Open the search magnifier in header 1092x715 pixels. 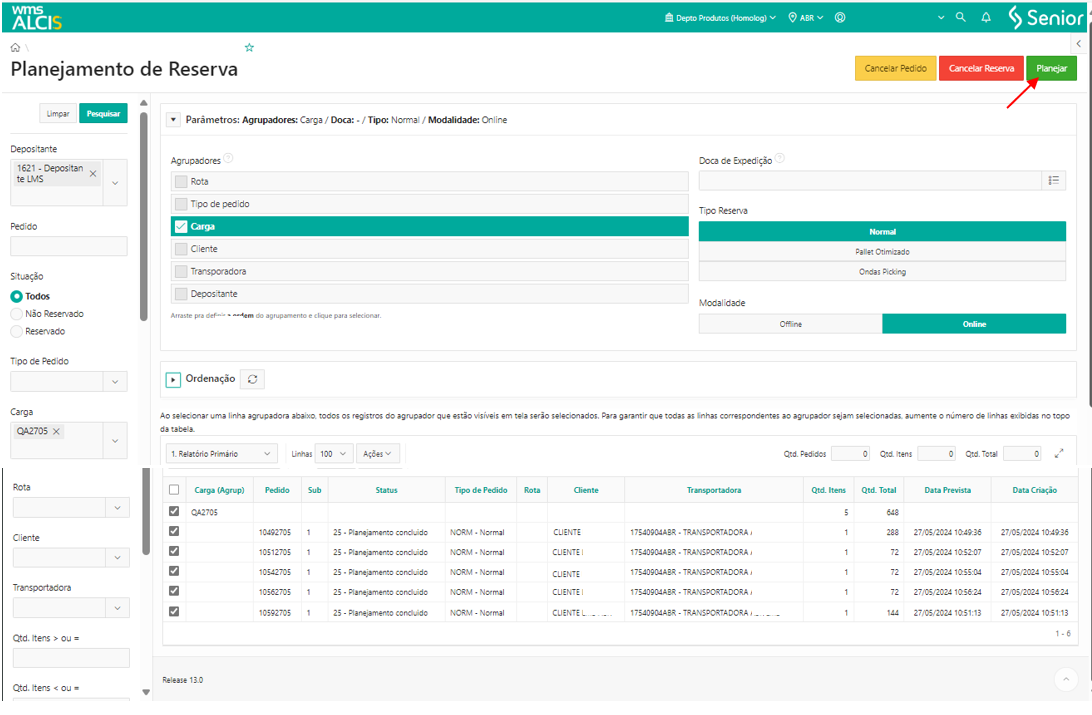(x=961, y=18)
